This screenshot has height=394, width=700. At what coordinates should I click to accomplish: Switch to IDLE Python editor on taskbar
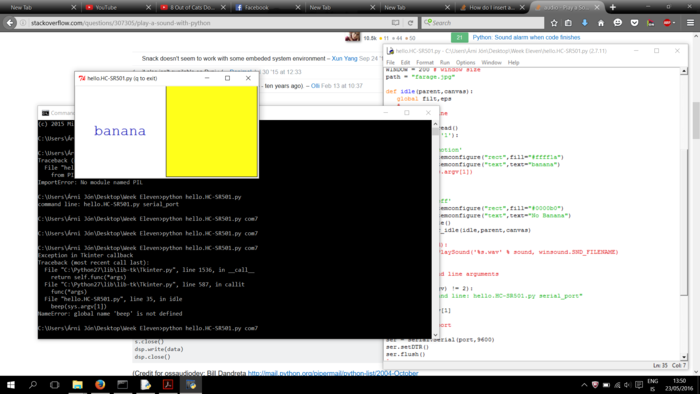point(146,385)
